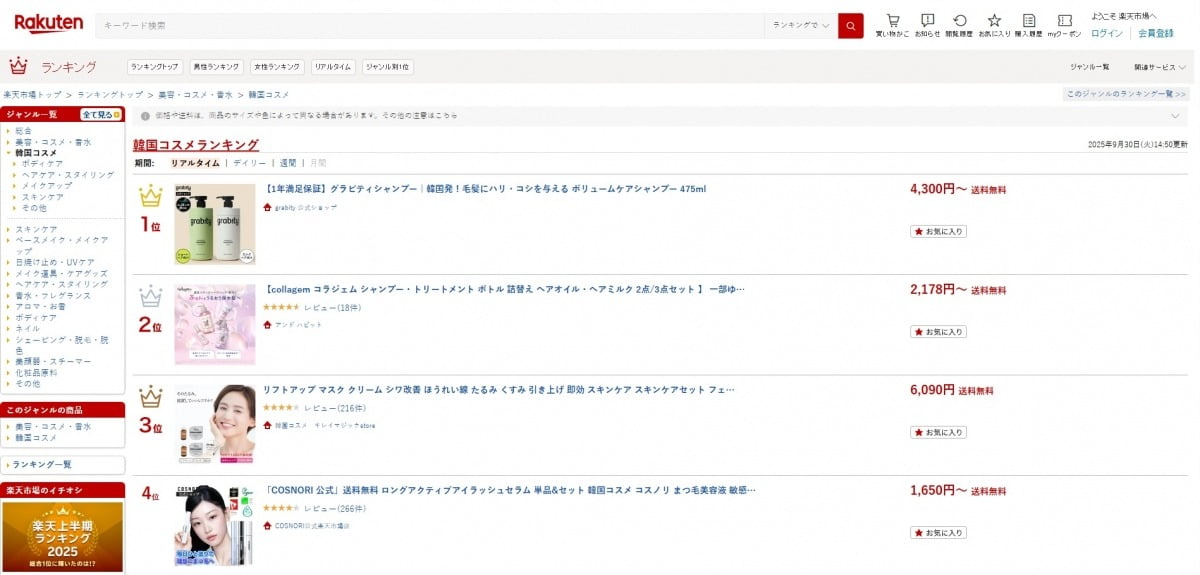Open the 3rd-ranked lift-up mask product thumbnail
This screenshot has width=1200, height=575.
(x=214, y=425)
